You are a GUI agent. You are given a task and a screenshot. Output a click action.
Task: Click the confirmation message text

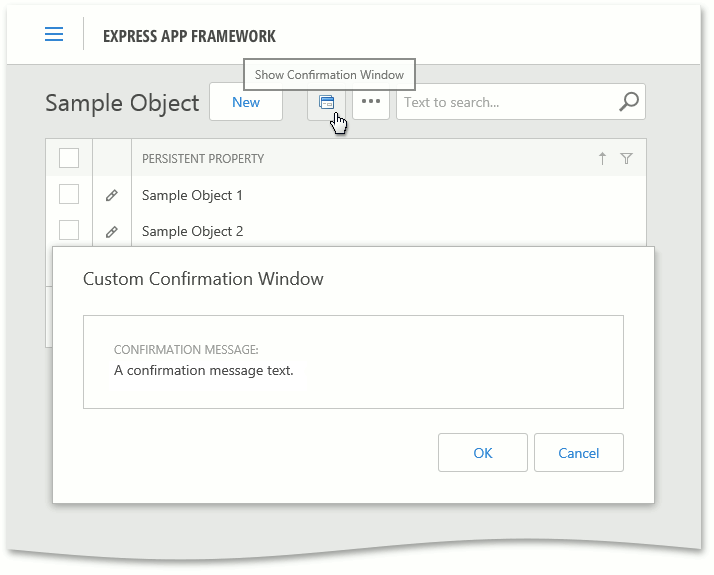click(x=204, y=371)
